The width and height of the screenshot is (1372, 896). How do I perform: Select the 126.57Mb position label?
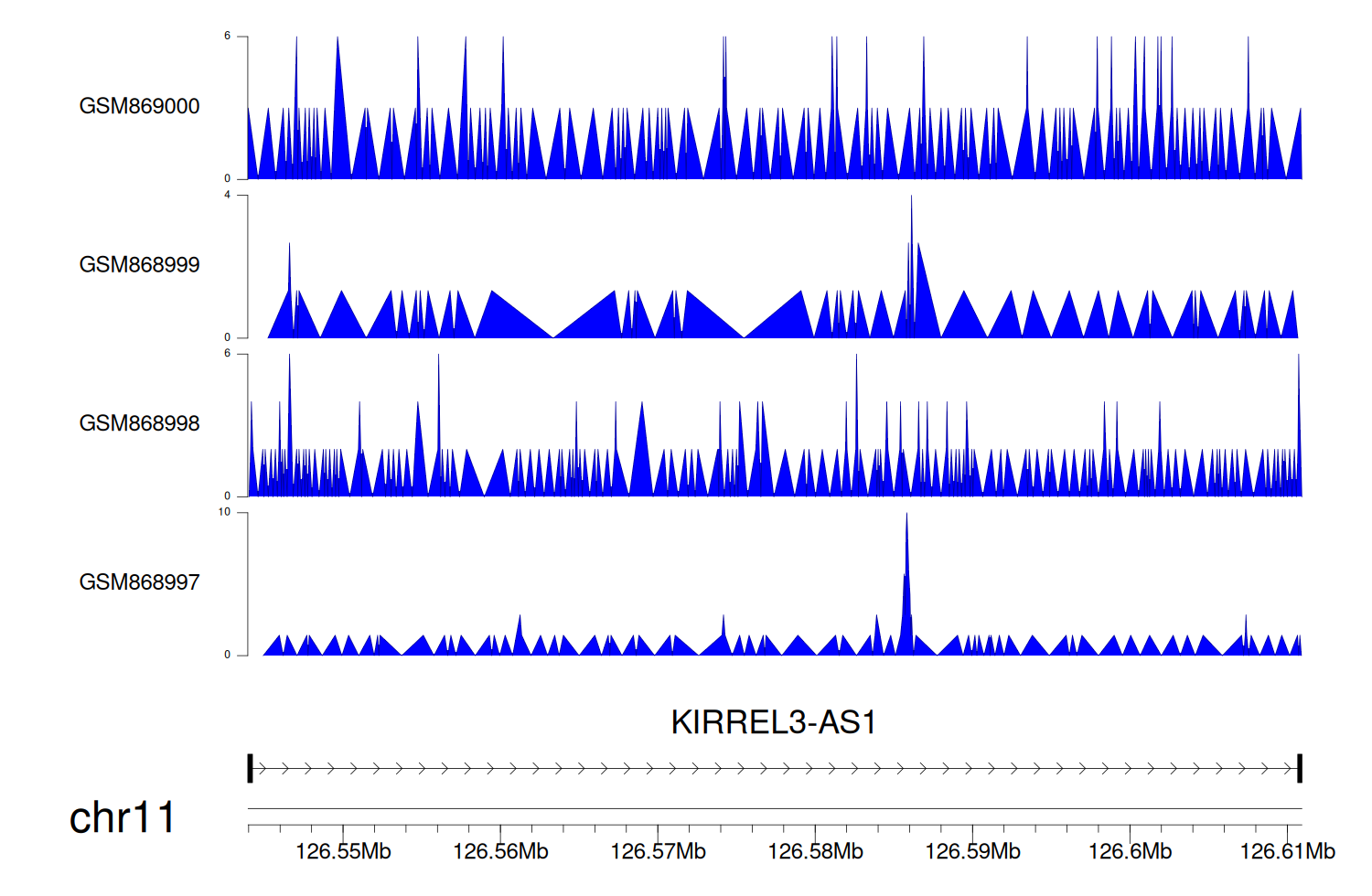click(x=658, y=852)
